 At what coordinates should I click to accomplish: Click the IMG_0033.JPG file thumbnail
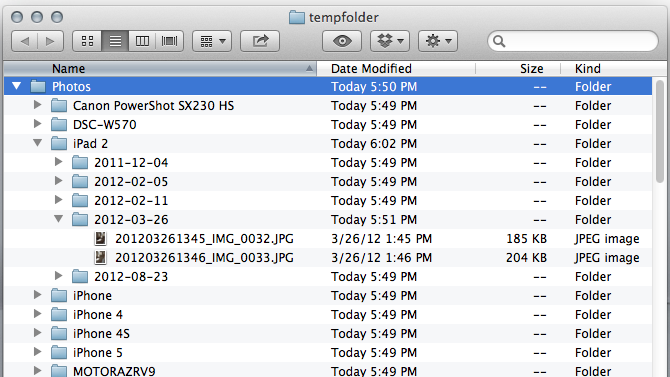click(x=100, y=257)
